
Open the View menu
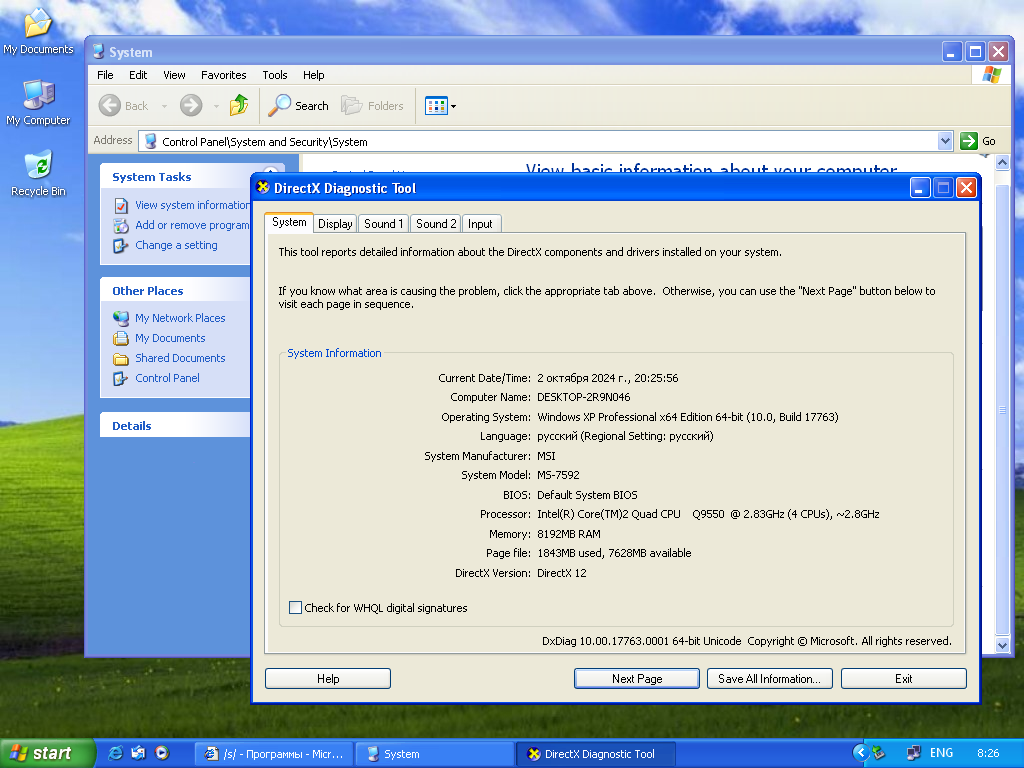[174, 75]
